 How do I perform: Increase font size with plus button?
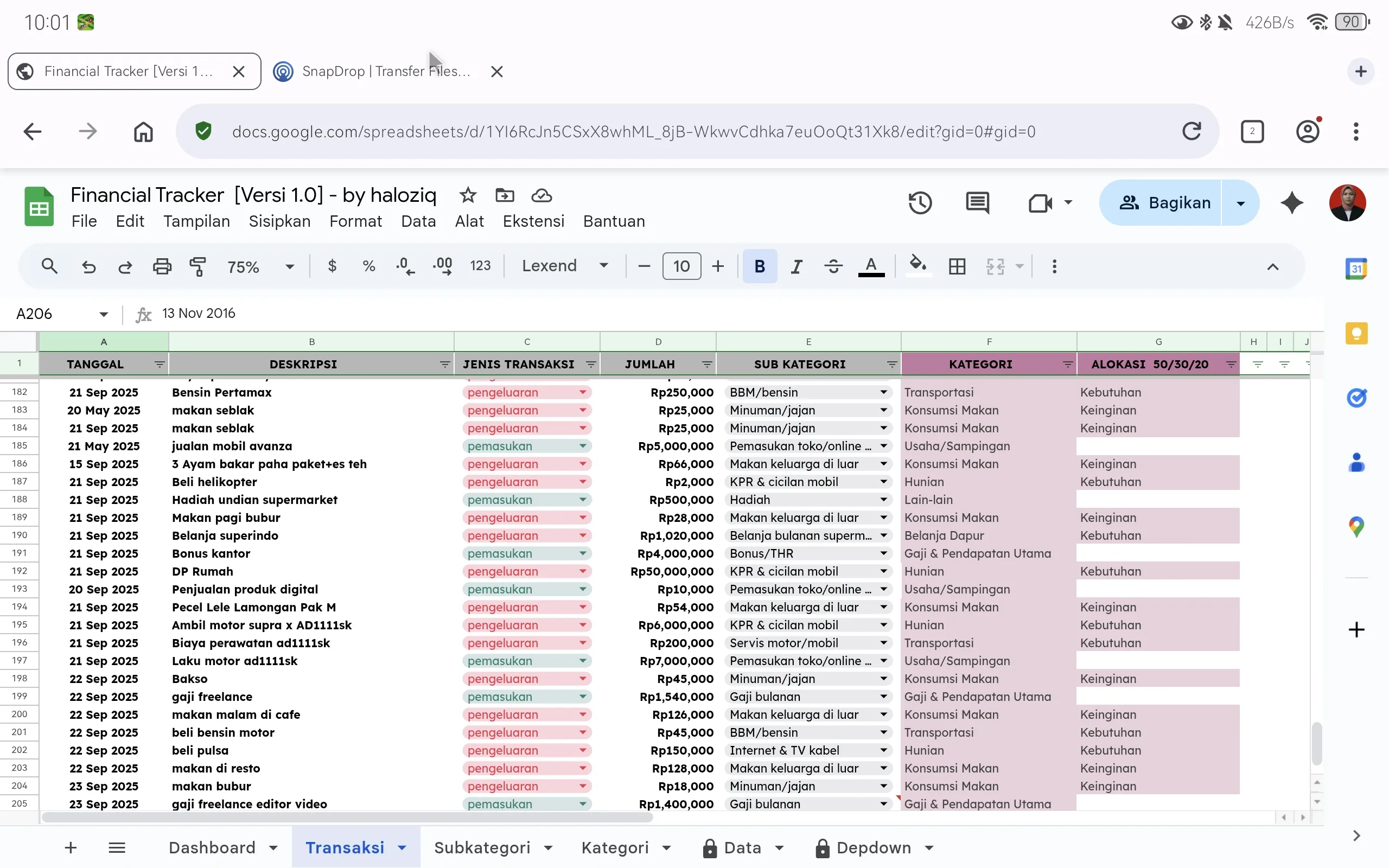[717, 266]
